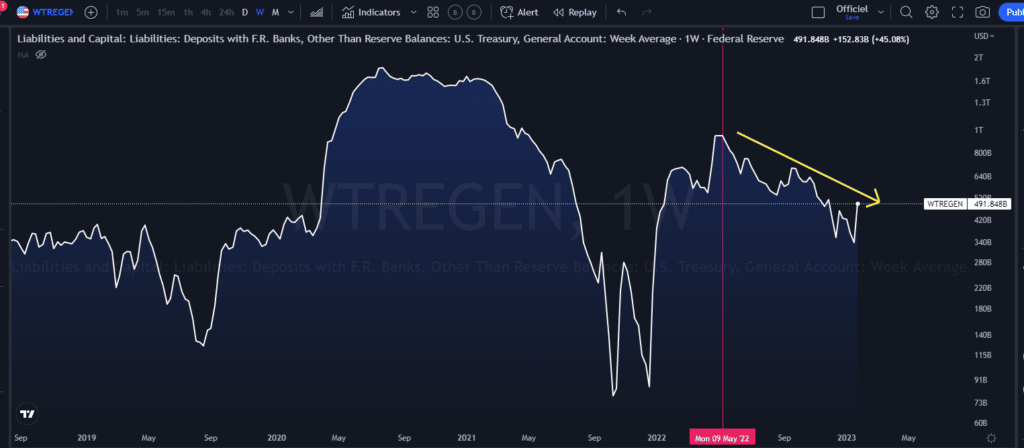Switch to the weekly W timeframe
The width and height of the screenshot is (1024, 448).
pyautogui.click(x=260, y=12)
